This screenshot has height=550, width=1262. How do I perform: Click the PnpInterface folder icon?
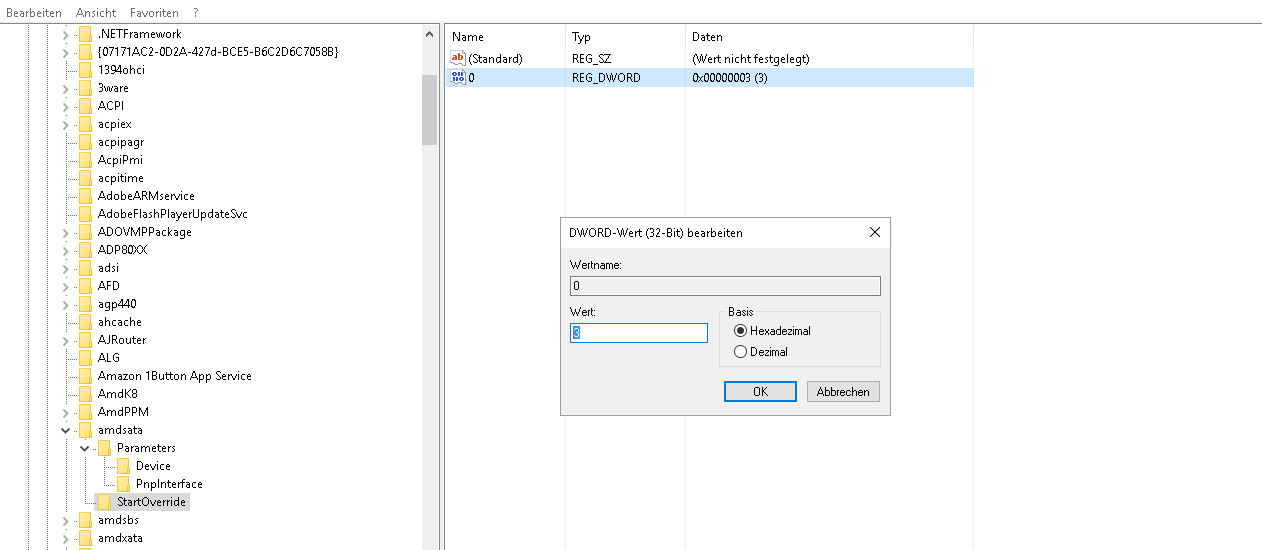pyautogui.click(x=123, y=484)
